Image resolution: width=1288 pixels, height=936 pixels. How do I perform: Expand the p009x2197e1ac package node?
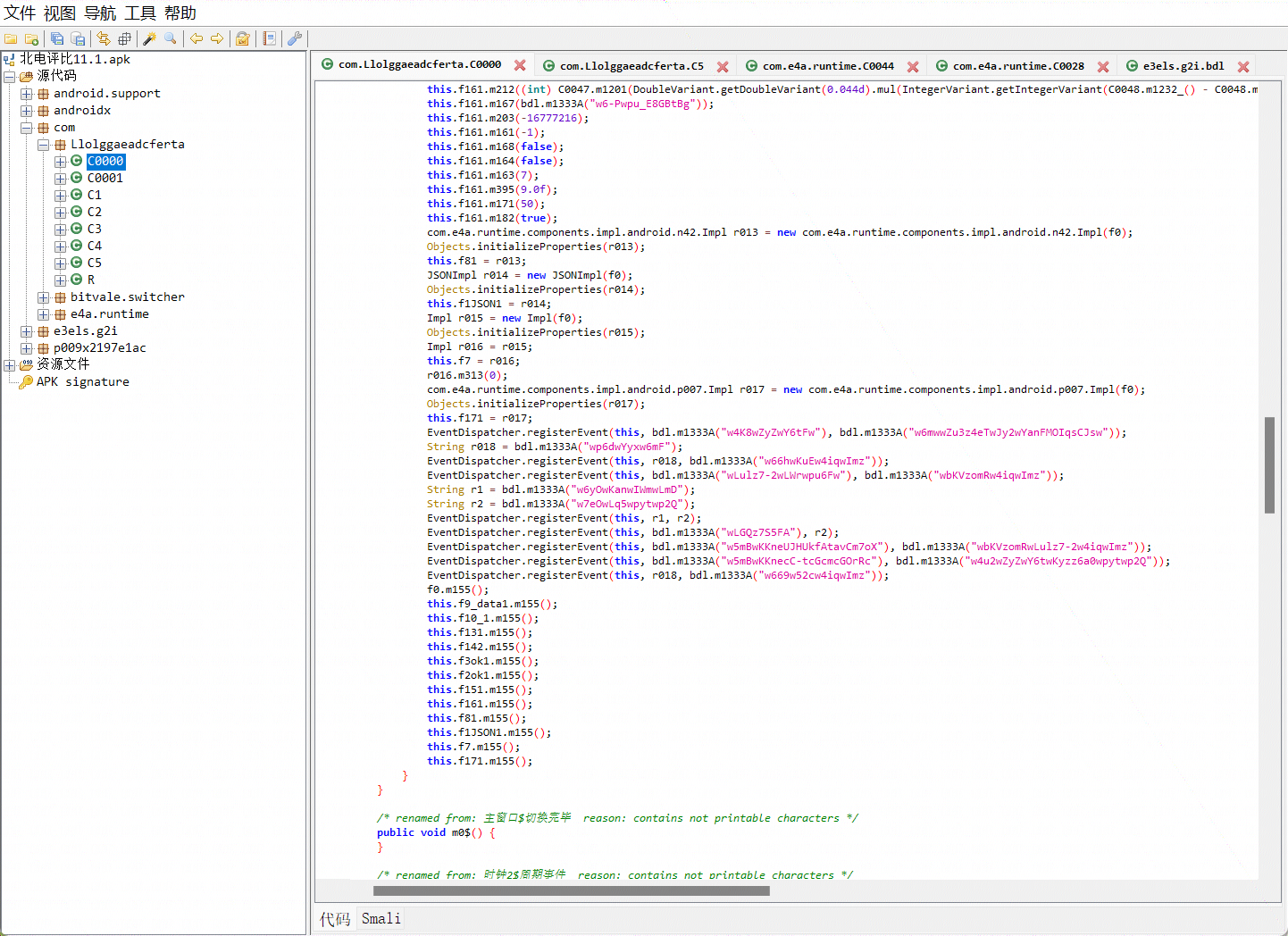27,348
